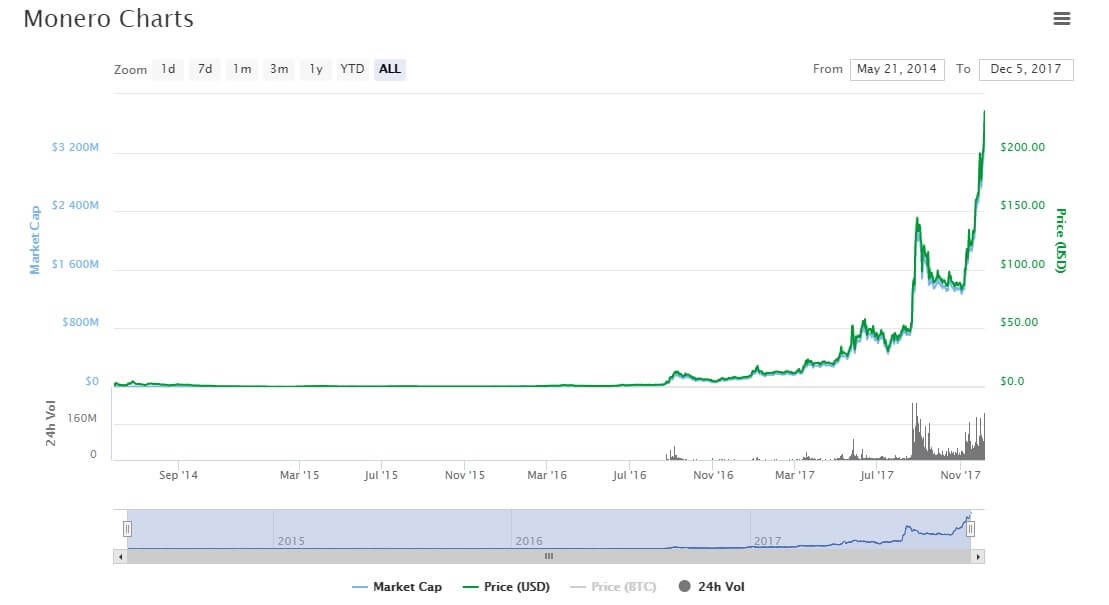Screen dimensions: 1109x605
Task: Open the chart hamburger context menu
Action: (x=1061, y=18)
